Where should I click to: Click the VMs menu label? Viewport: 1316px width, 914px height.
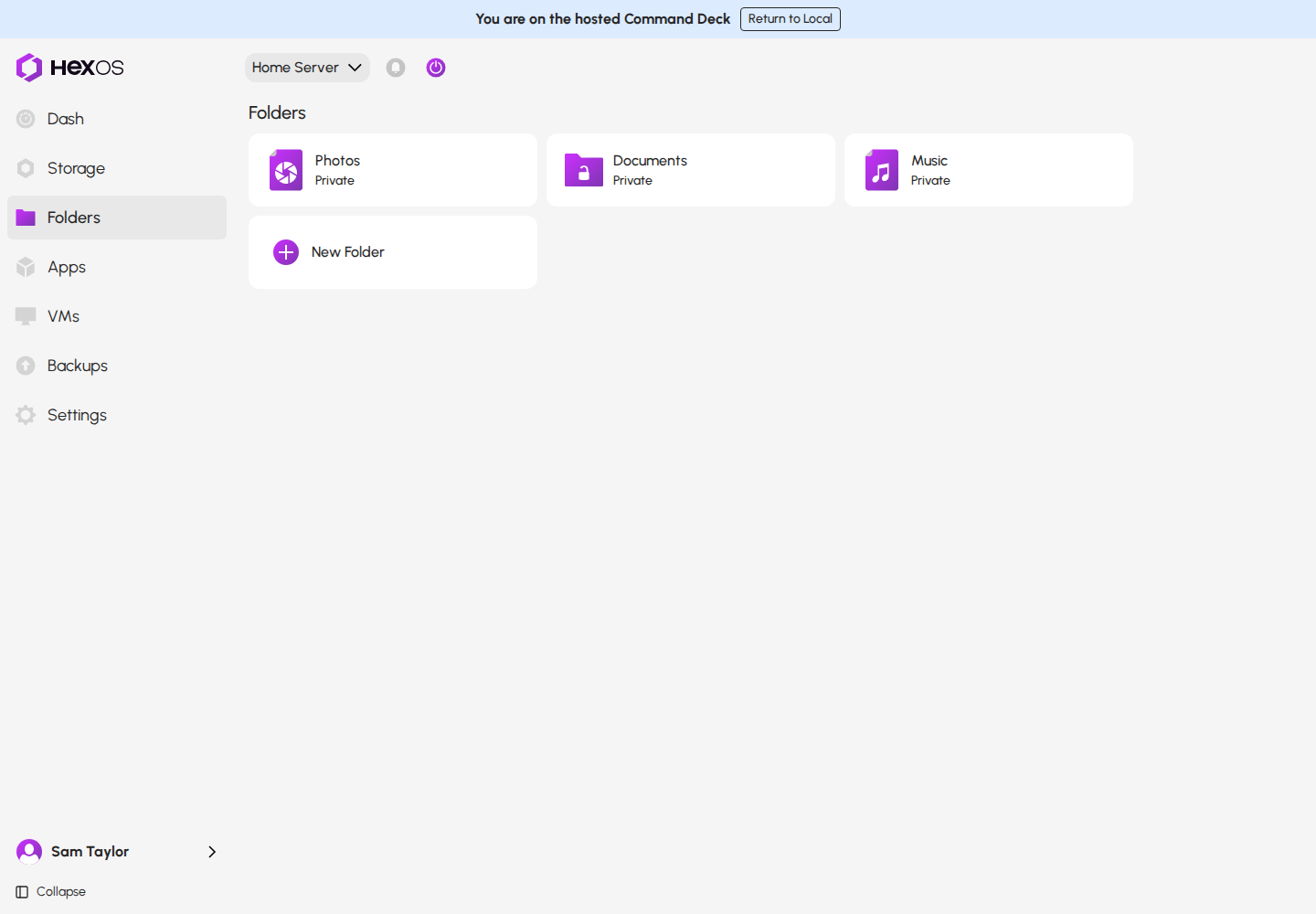coord(64,316)
